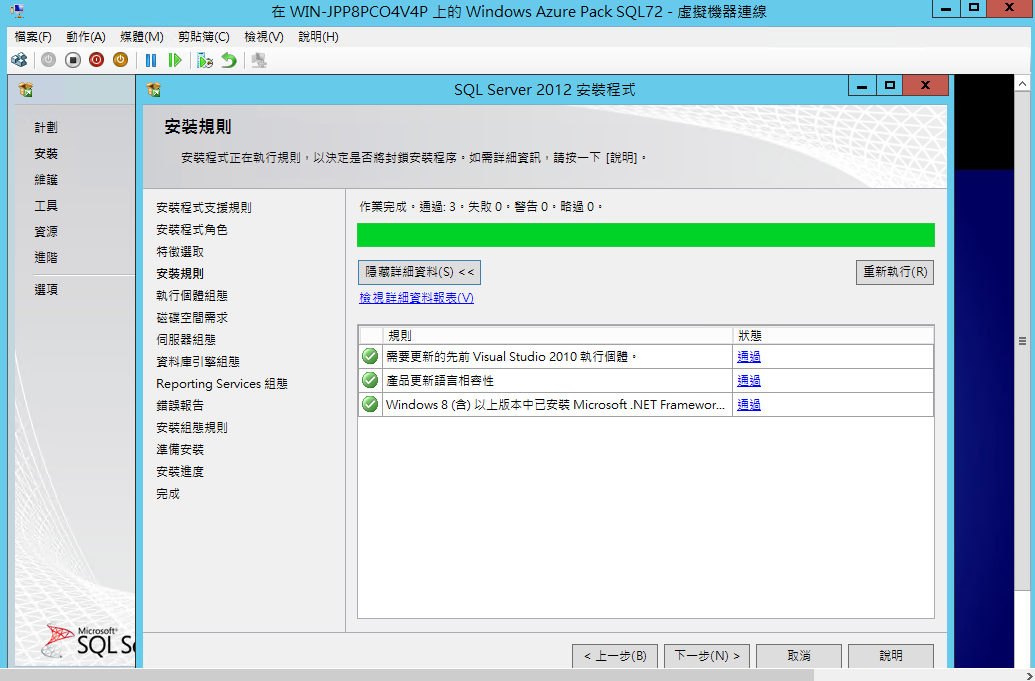The width and height of the screenshot is (1035, 681).
Task: Click the 磁碟空間需求 step
Action: pos(192,318)
